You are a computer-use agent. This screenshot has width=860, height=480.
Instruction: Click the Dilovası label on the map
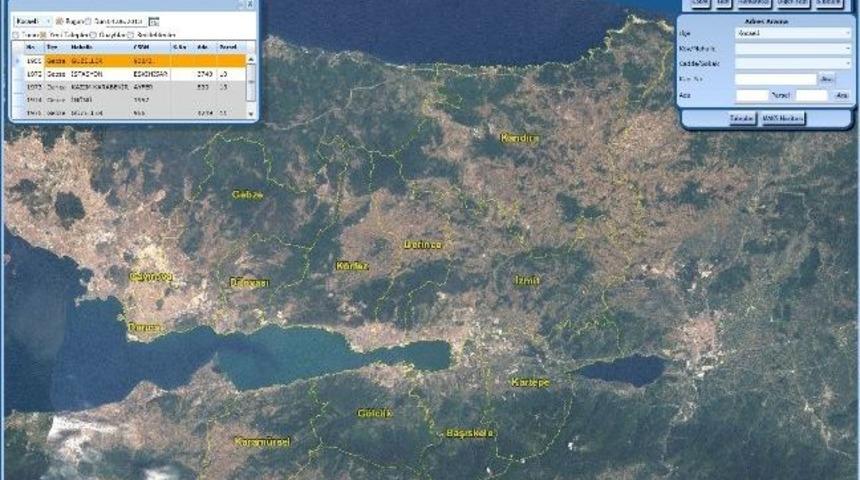(x=249, y=283)
